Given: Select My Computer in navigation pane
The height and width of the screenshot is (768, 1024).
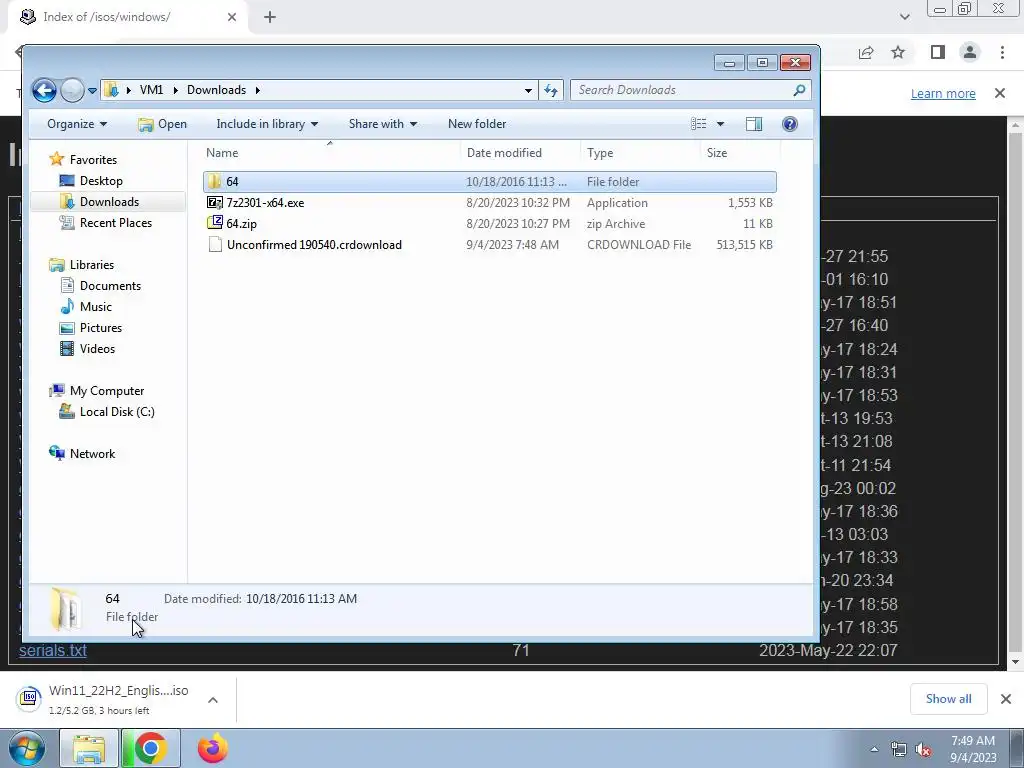Looking at the screenshot, I should (107, 391).
